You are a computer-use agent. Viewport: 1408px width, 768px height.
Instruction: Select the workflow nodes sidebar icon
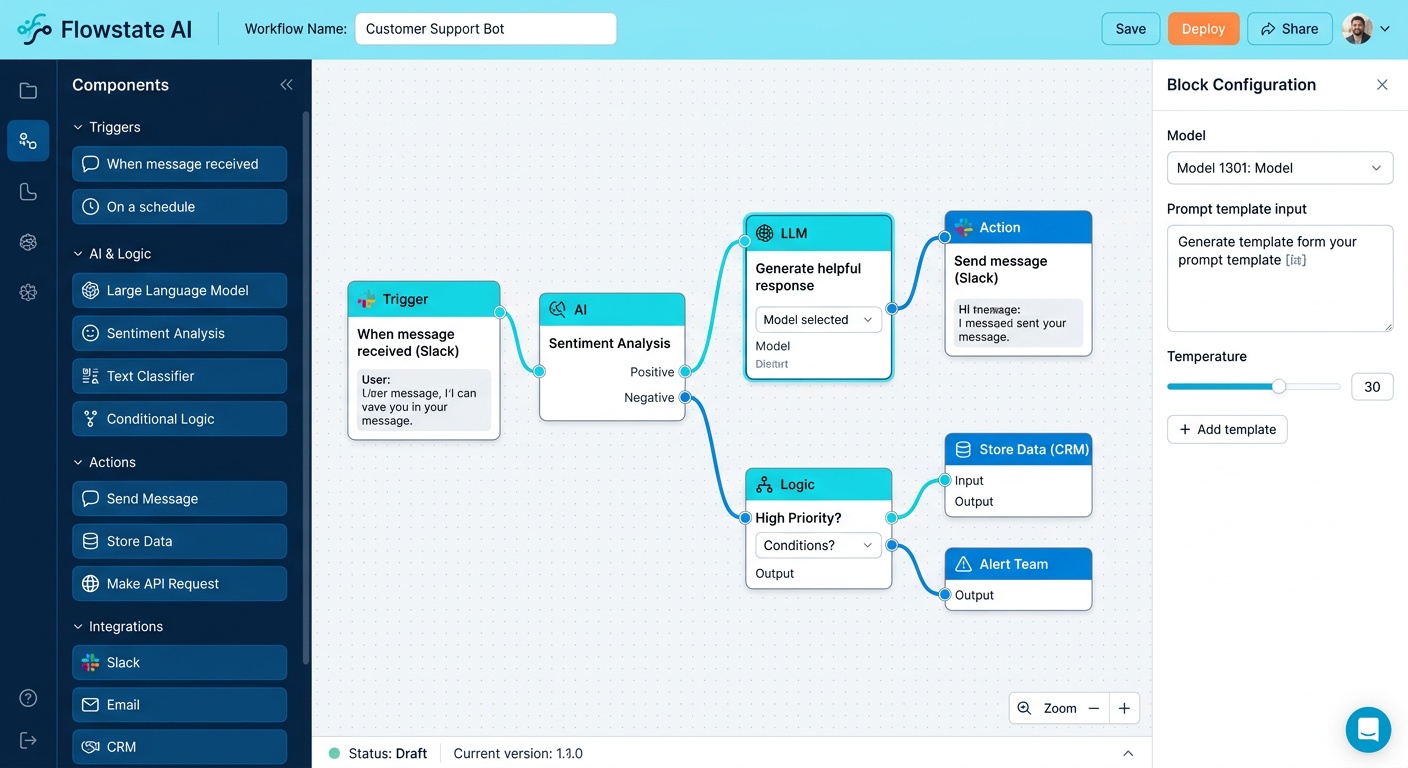coord(28,141)
